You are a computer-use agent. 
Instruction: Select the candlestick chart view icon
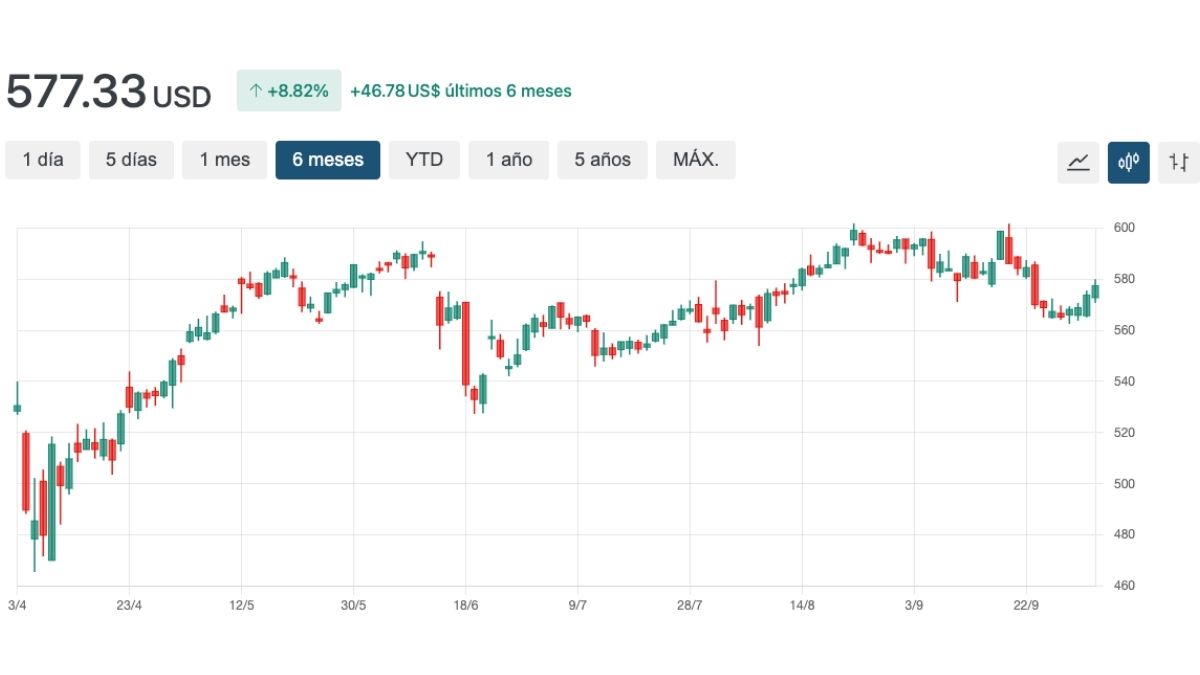pyautogui.click(x=1128, y=162)
